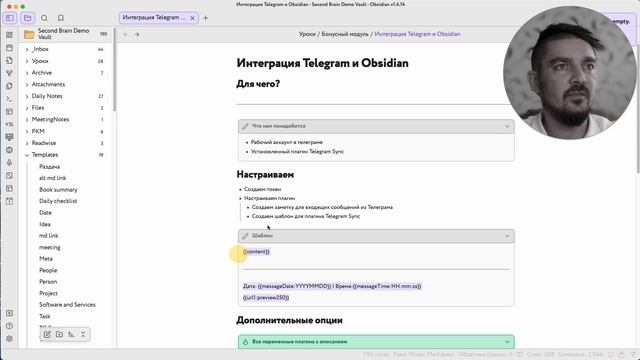This screenshot has height=360, width=640.
Task: Expand 'Все переменные плагина' callout chevron
Action: [507, 342]
